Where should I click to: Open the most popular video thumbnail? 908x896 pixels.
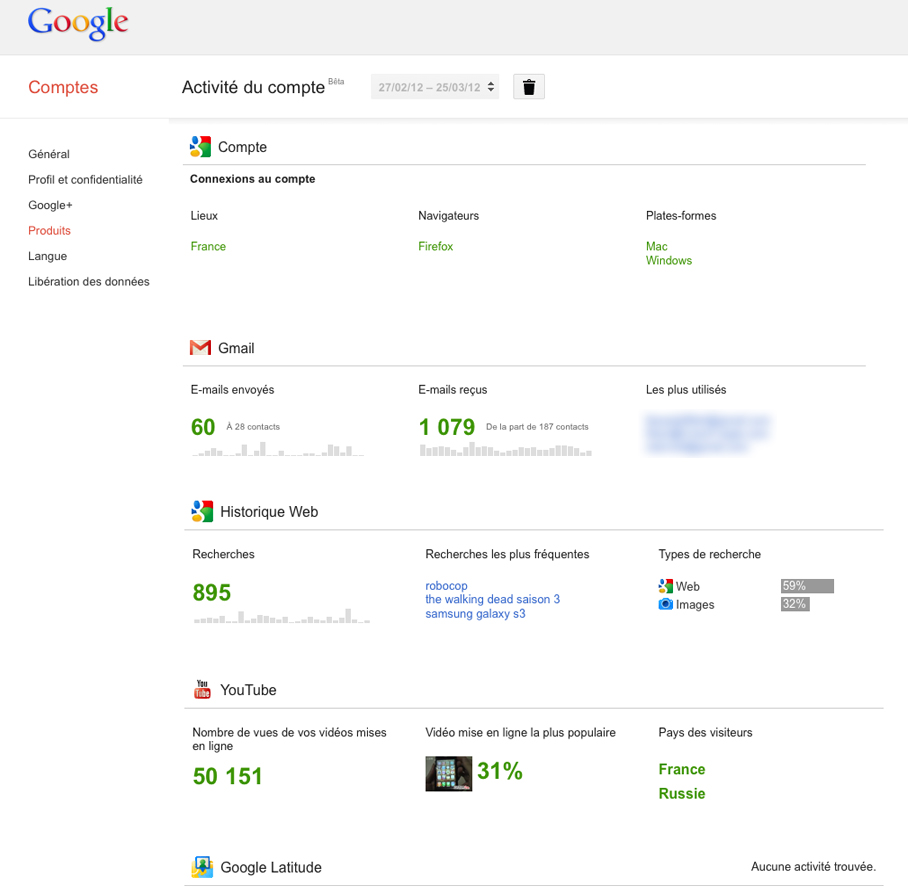(x=448, y=773)
